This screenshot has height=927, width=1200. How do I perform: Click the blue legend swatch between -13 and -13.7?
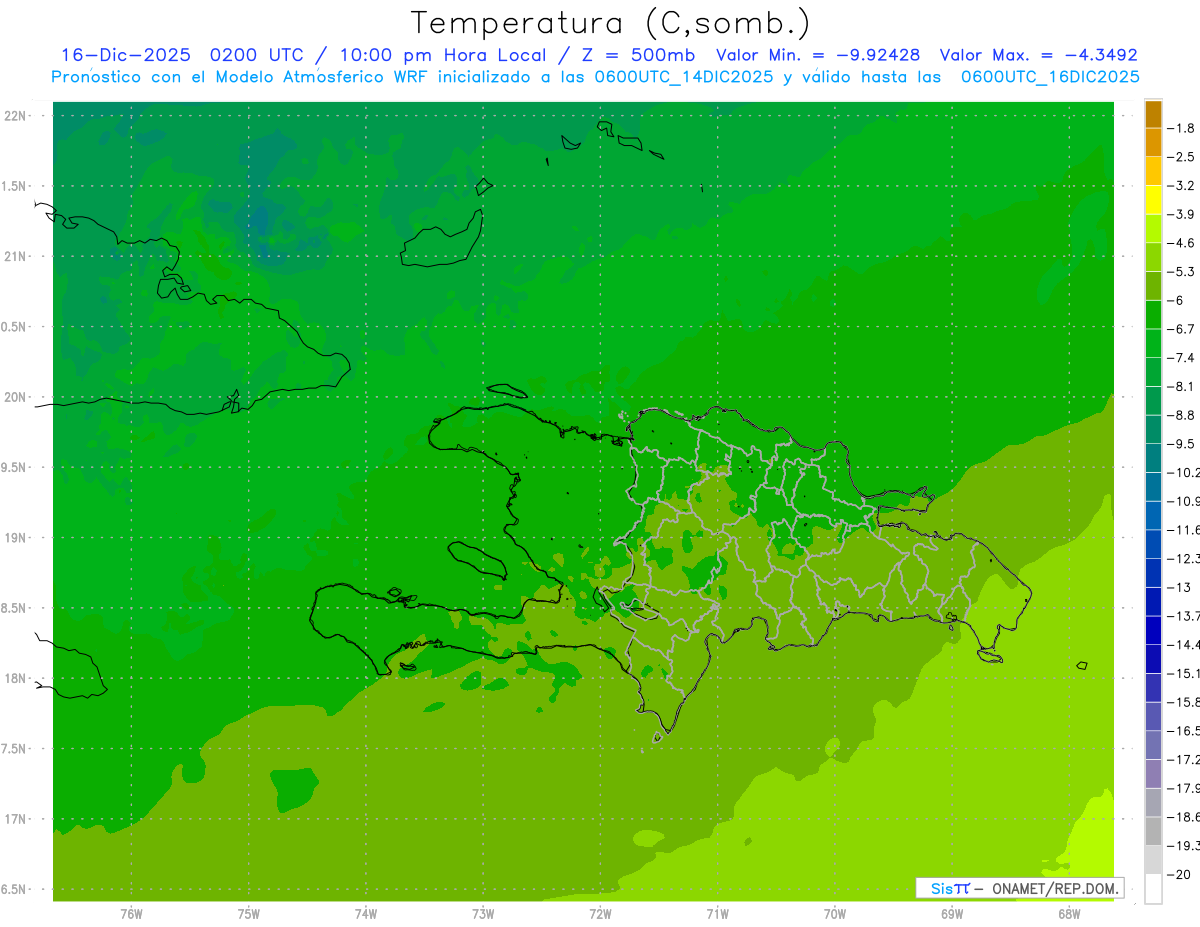1153,601
